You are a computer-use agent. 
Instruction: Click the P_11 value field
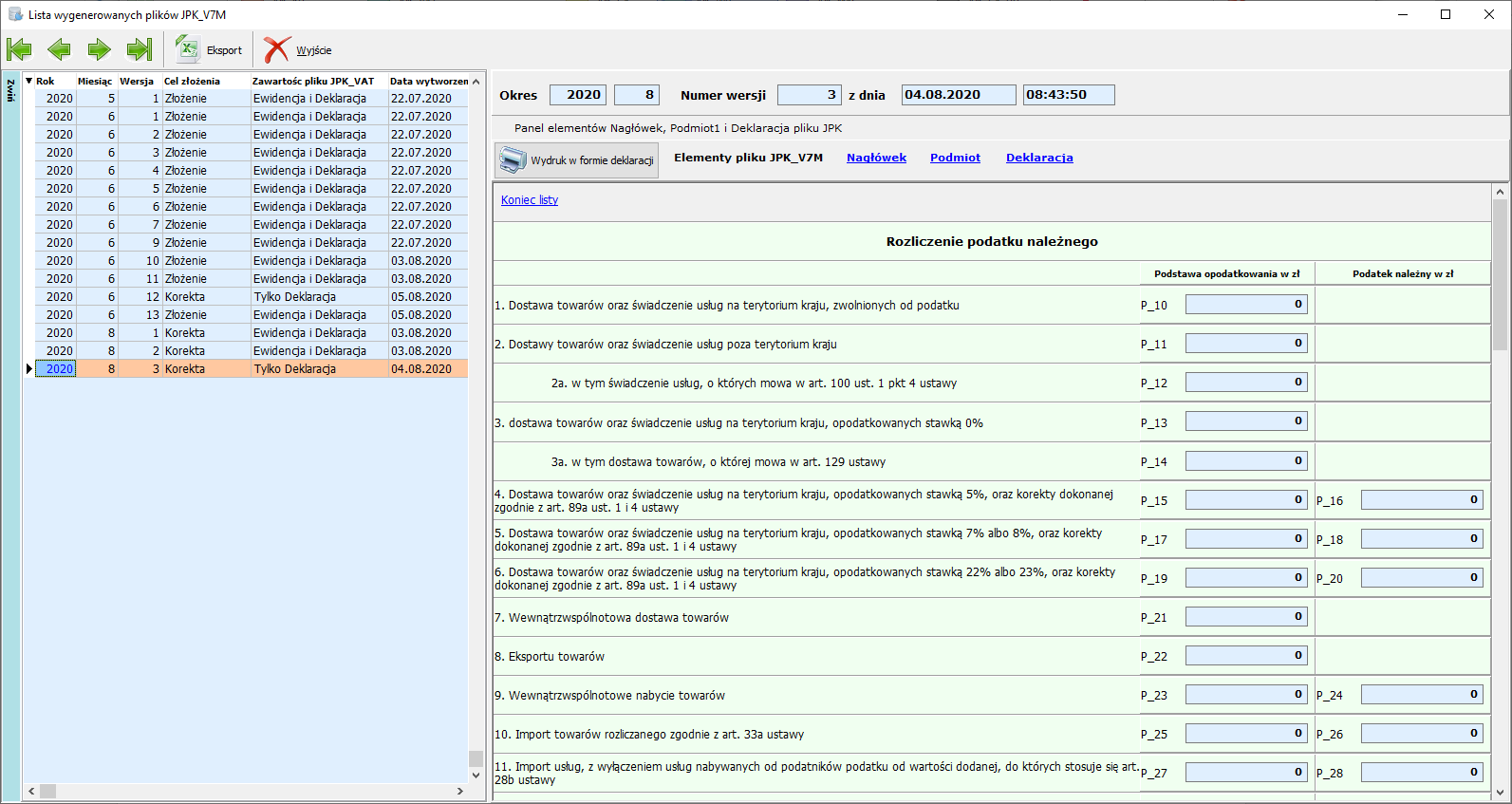pyautogui.click(x=1246, y=344)
